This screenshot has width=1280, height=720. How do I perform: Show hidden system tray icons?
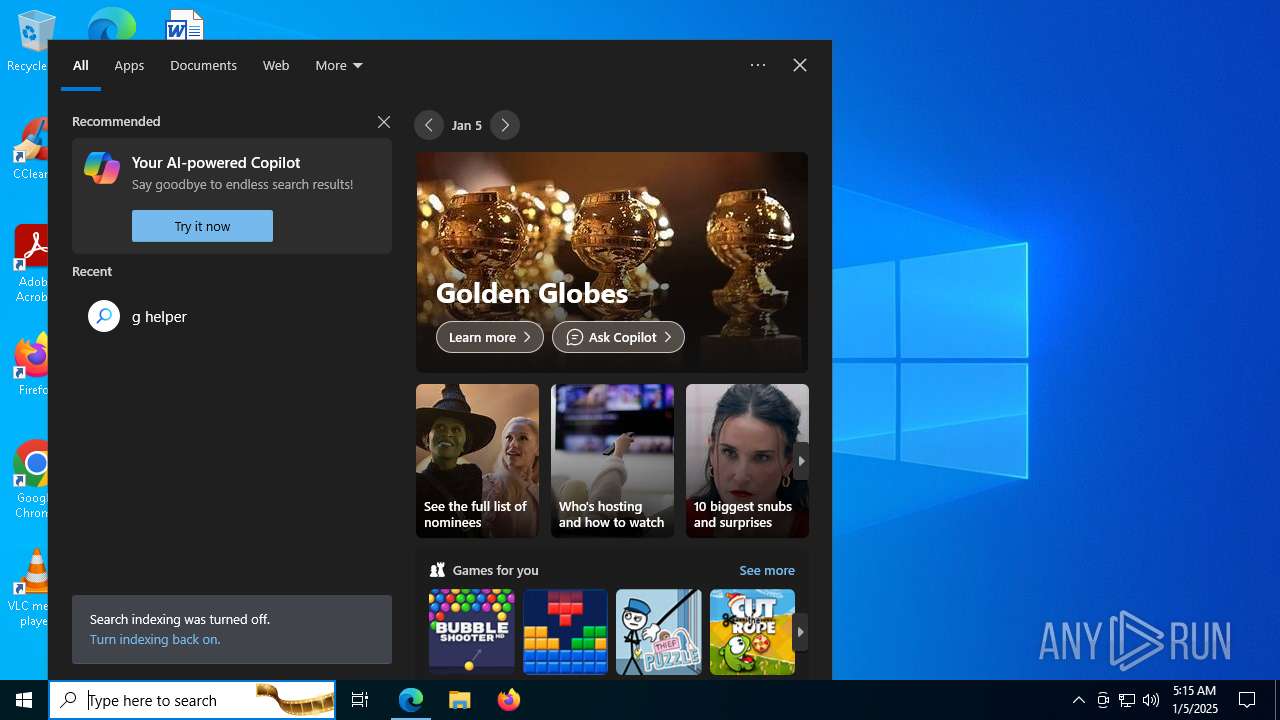[1079, 700]
